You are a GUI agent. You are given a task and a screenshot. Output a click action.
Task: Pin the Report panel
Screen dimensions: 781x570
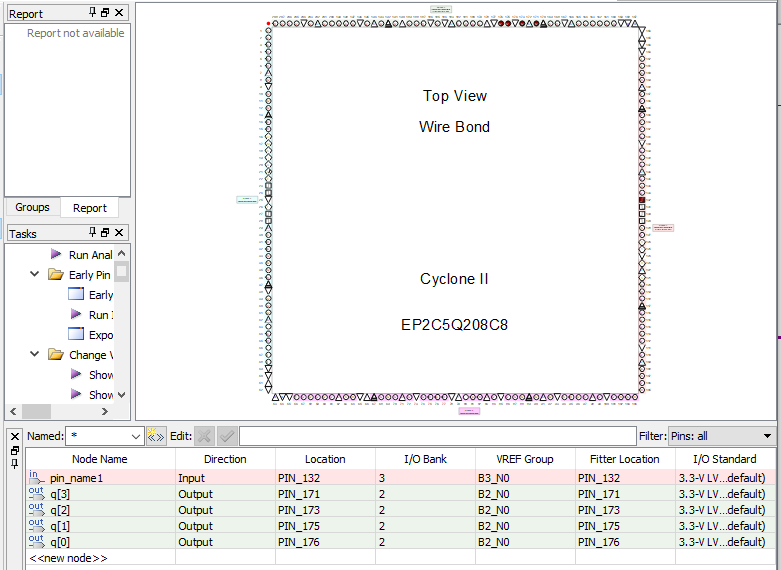pyautogui.click(x=93, y=12)
